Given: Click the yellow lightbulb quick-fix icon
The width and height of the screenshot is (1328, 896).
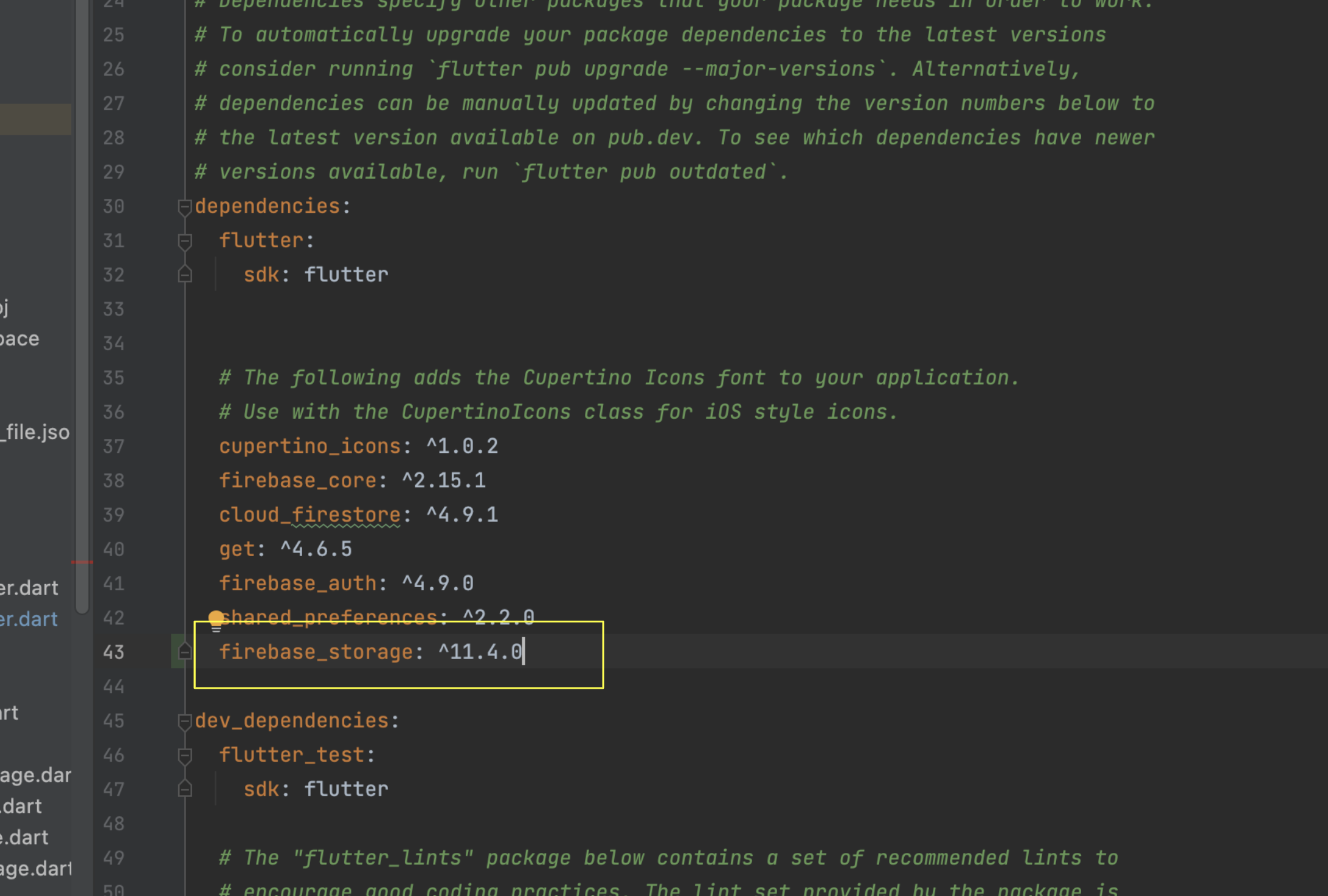Looking at the screenshot, I should tap(216, 620).
